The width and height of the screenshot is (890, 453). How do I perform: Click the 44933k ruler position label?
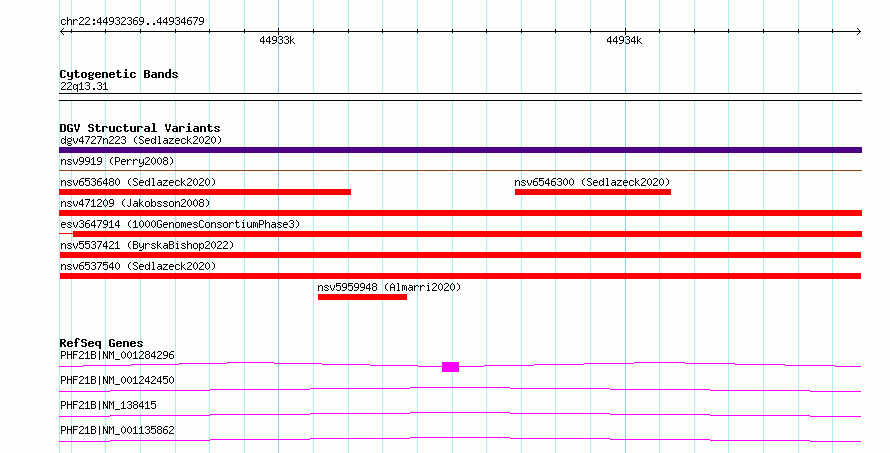(x=277, y=40)
